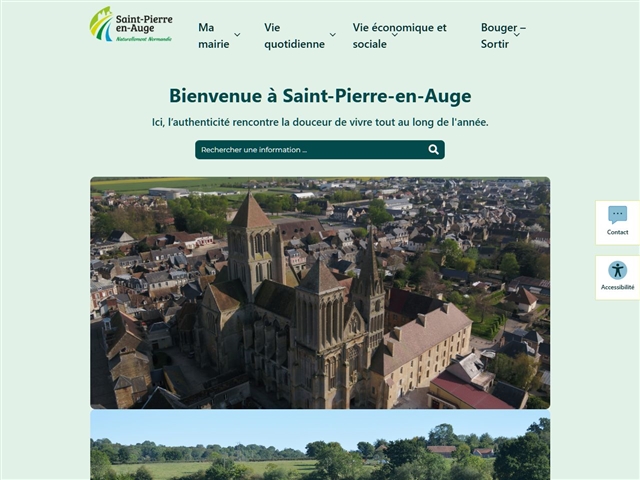
Task: Open the Accessibilité figure icon
Action: tap(617, 270)
